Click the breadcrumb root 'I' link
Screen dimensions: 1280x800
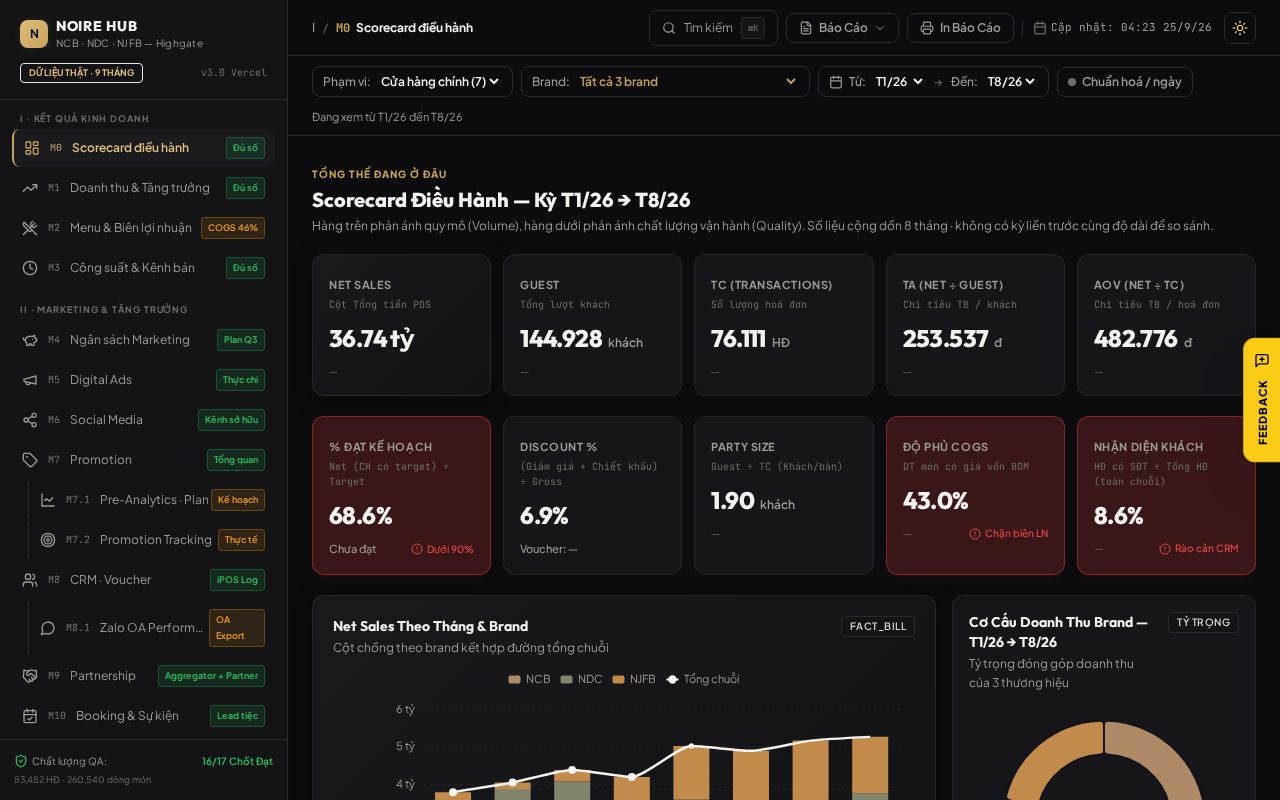coord(313,28)
